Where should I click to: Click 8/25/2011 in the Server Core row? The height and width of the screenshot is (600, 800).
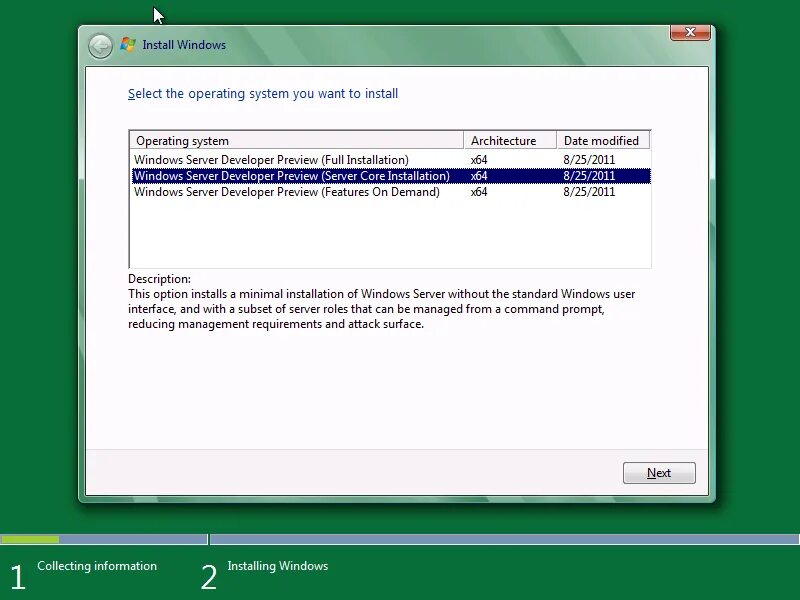[589, 176]
